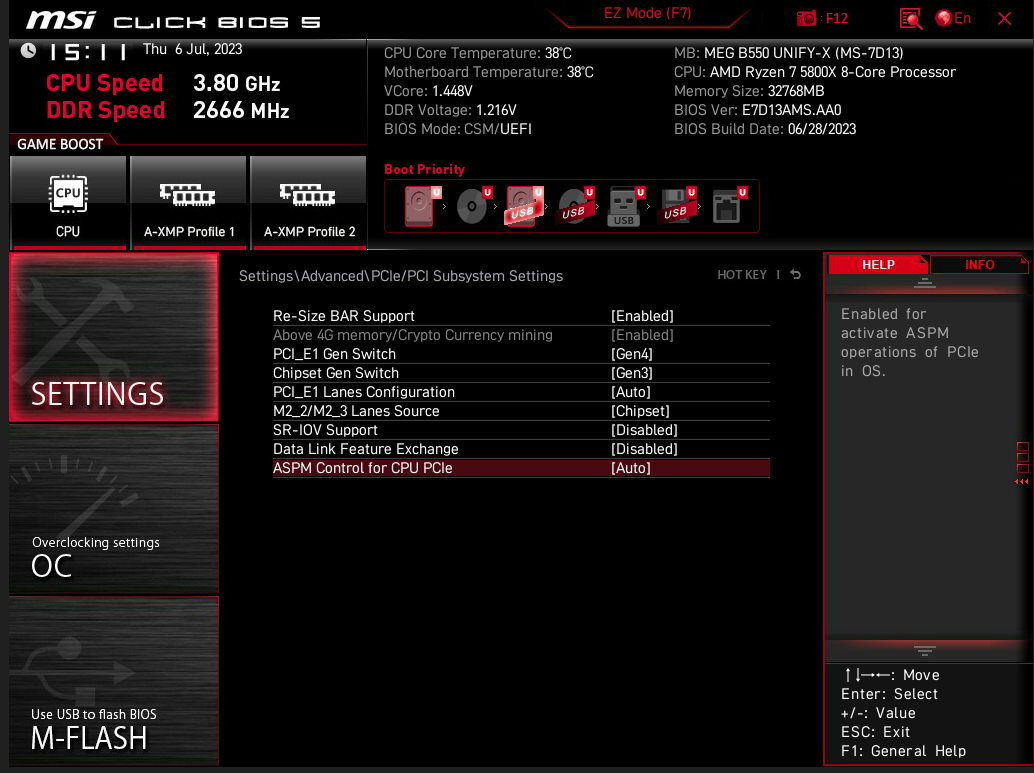Enable A-XMP Profile 1
1034x773 pixels.
tap(189, 202)
